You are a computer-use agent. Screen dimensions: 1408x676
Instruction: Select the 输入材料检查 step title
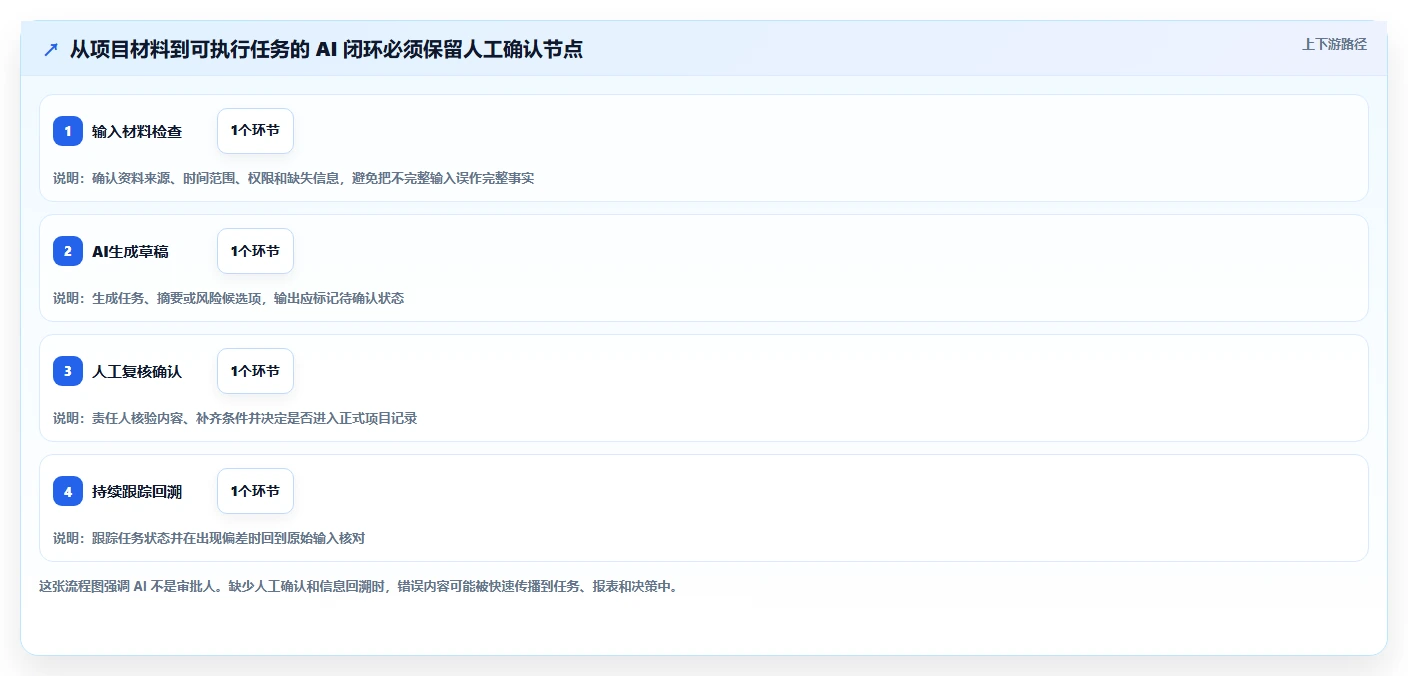pyautogui.click(x=137, y=131)
